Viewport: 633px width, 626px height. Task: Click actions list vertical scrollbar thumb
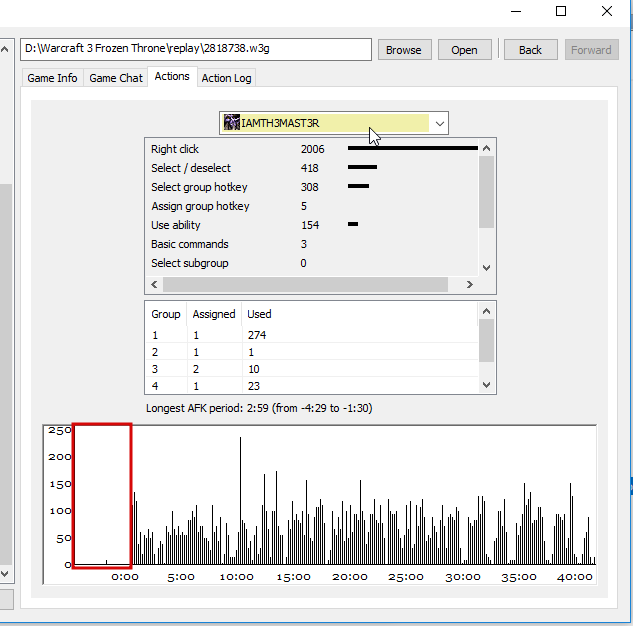tap(486, 192)
